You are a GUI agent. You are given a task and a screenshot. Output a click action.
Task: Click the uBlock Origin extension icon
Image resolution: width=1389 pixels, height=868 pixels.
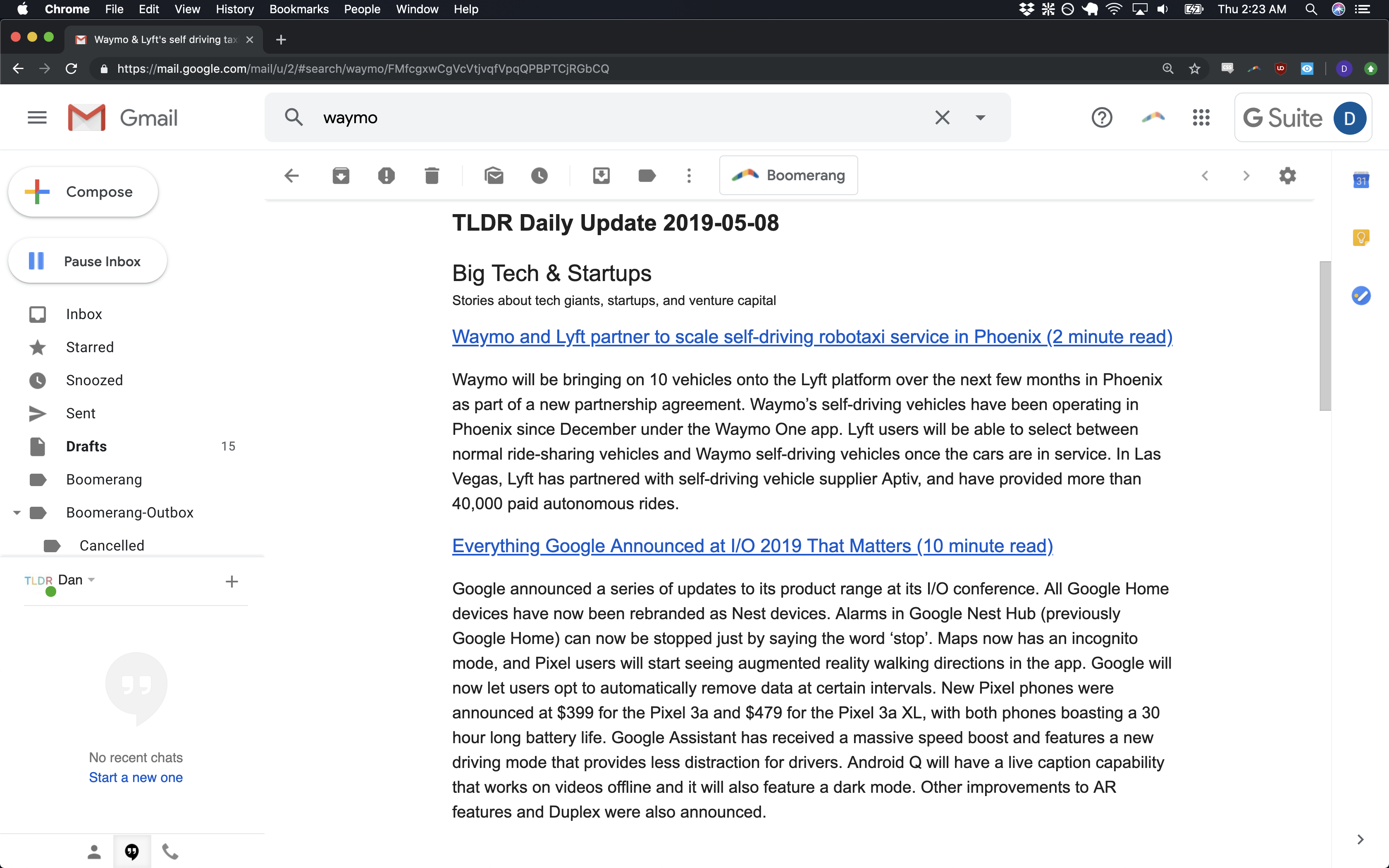pos(1281,68)
